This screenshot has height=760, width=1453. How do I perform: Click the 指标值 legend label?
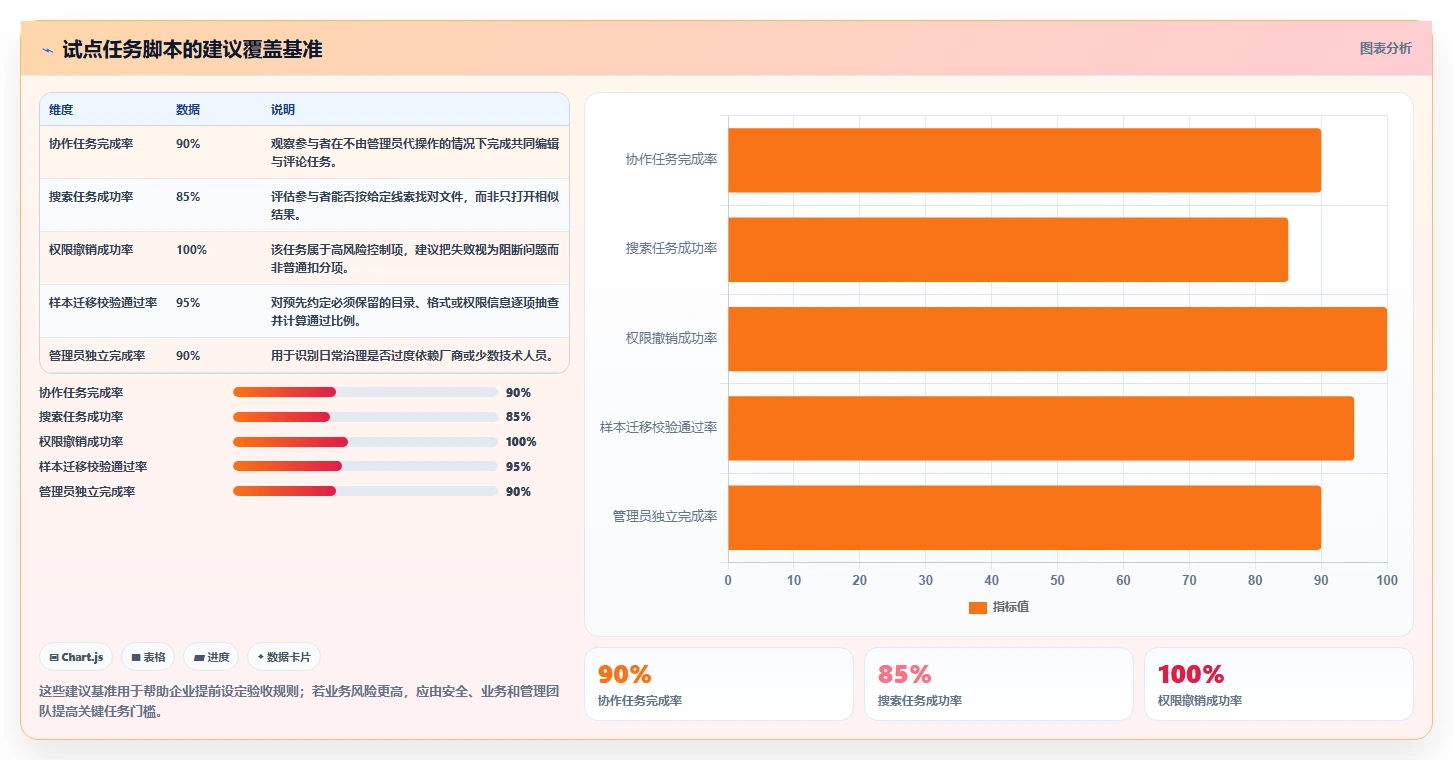(1011, 608)
